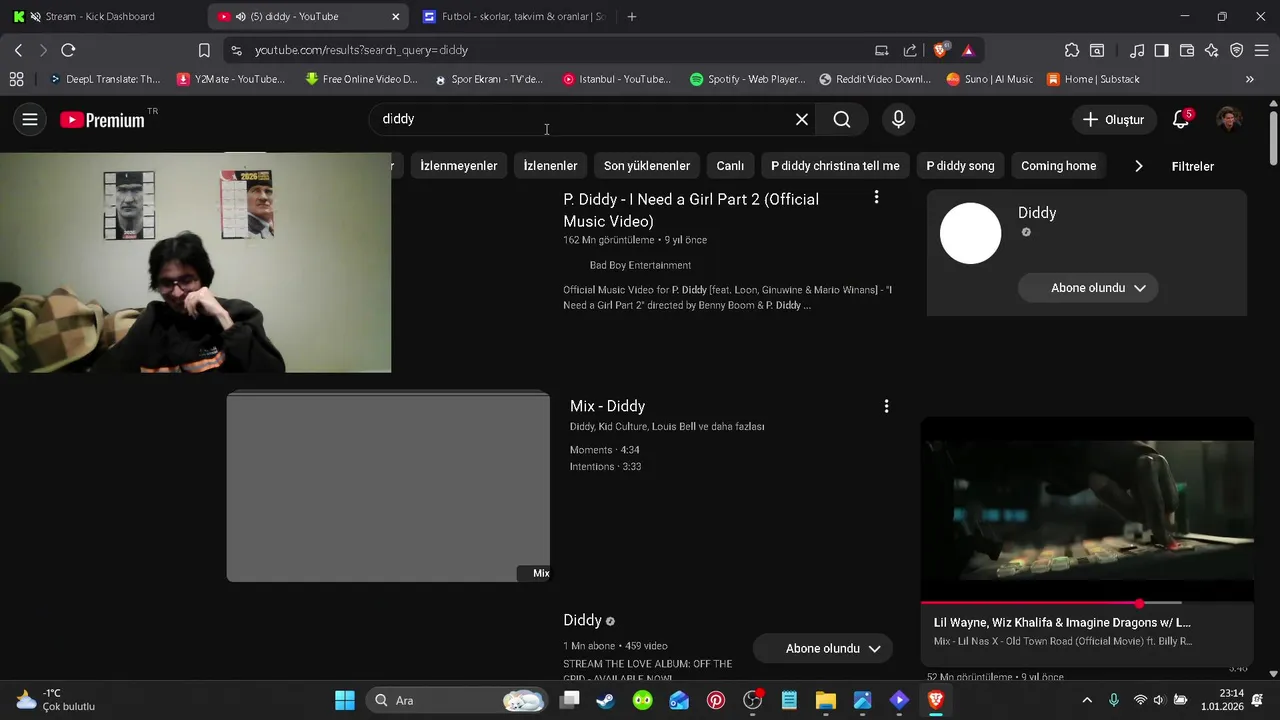Open options for Mix - Diddy
The width and height of the screenshot is (1280, 720).
886,406
